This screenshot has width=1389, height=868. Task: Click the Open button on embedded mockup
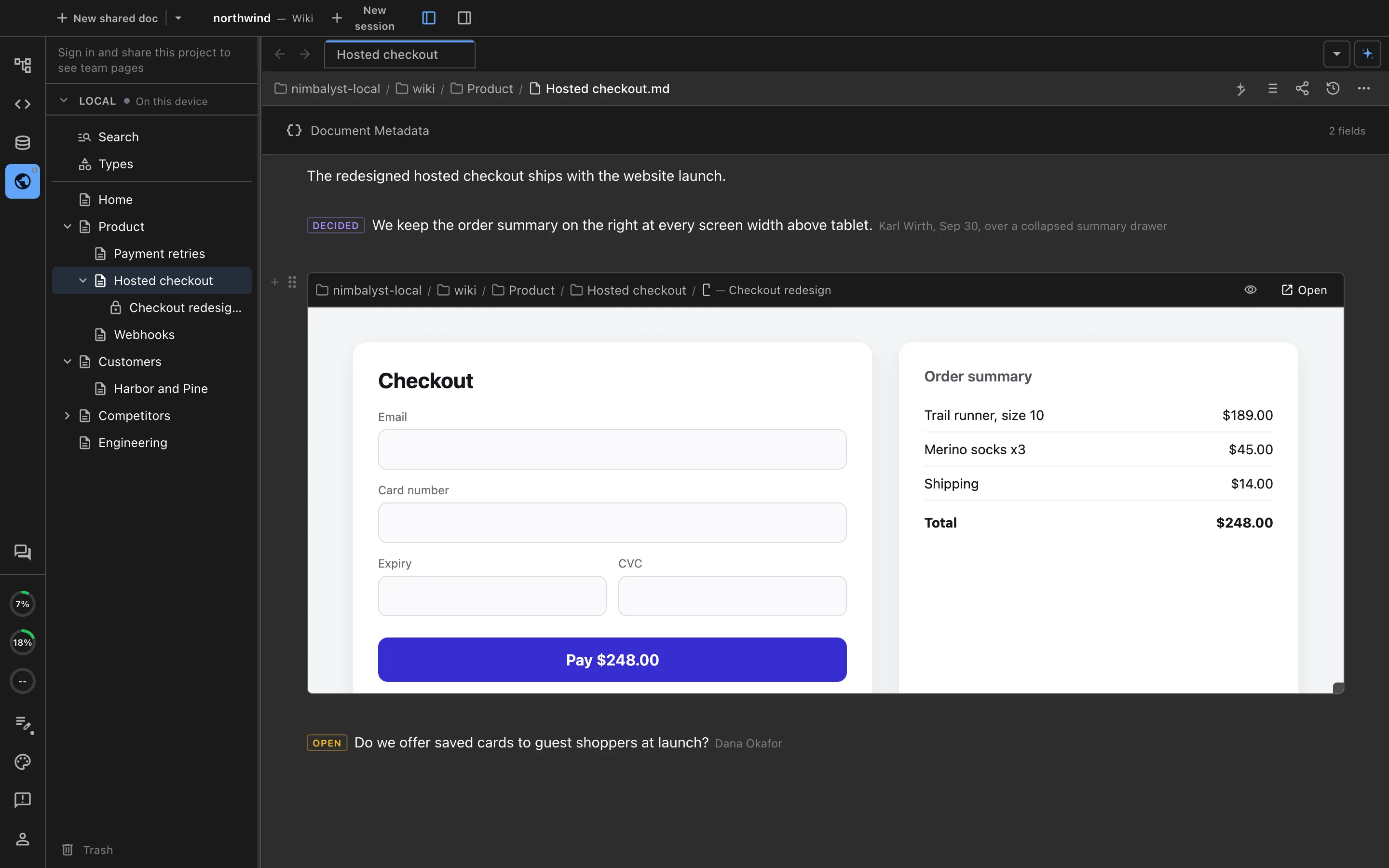click(1304, 290)
